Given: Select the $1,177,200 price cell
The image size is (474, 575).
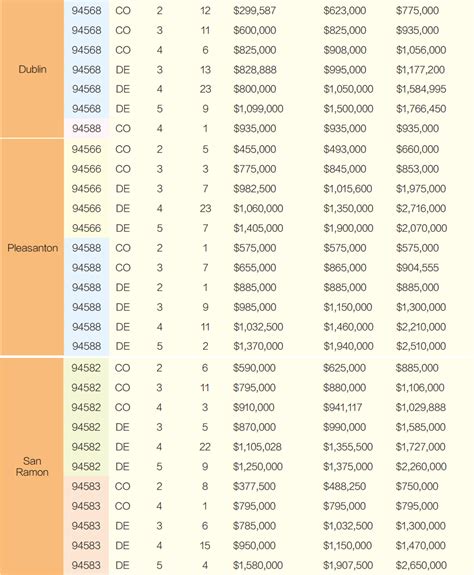Looking at the screenshot, I should 420,70.
